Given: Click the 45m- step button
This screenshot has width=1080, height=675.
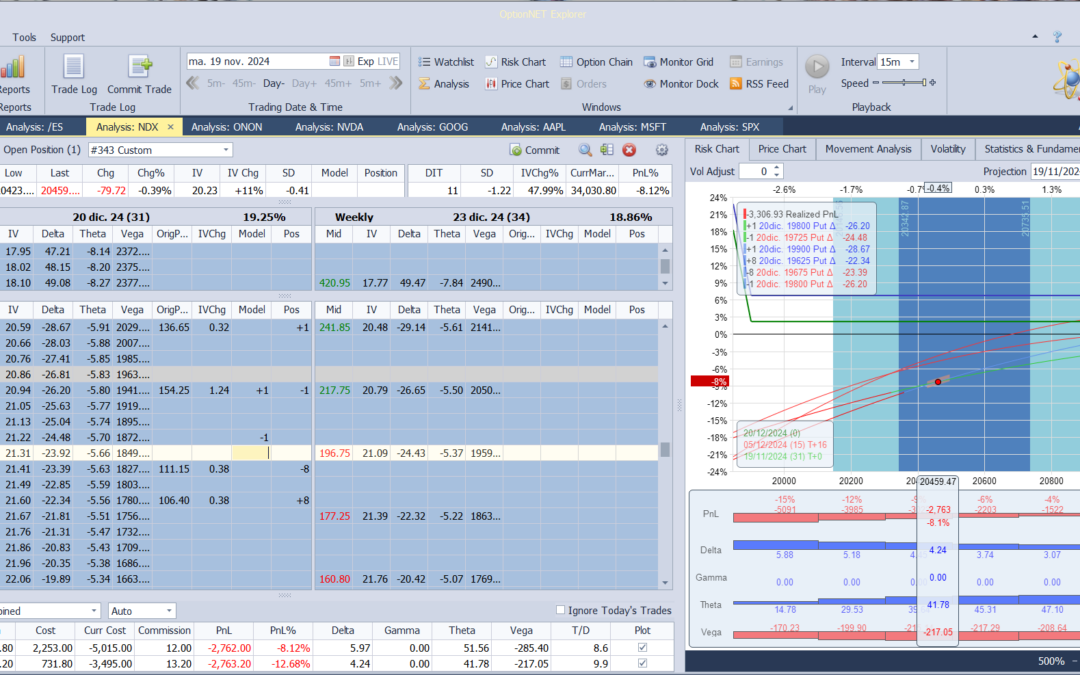Looking at the screenshot, I should pos(244,83).
